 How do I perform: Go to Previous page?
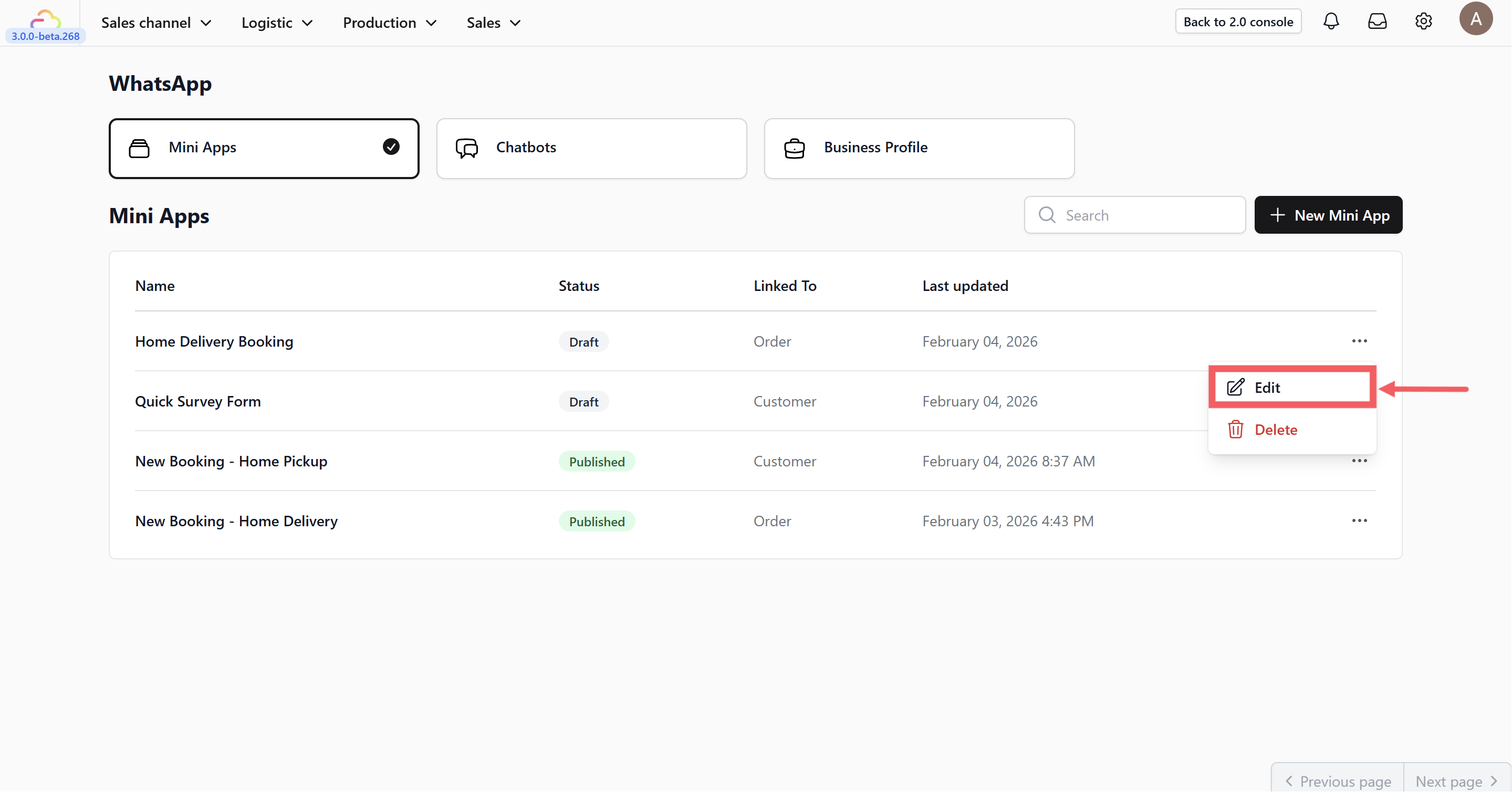pos(1337,781)
